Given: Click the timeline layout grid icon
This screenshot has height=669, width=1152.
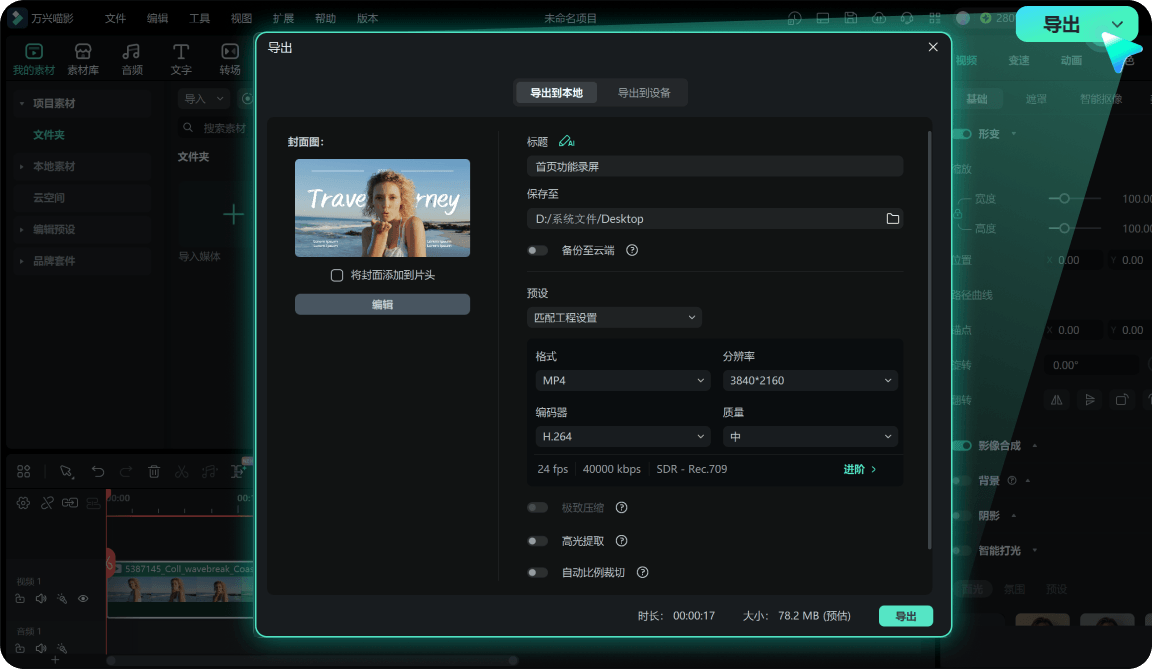Looking at the screenshot, I should pyautogui.click(x=24, y=471).
